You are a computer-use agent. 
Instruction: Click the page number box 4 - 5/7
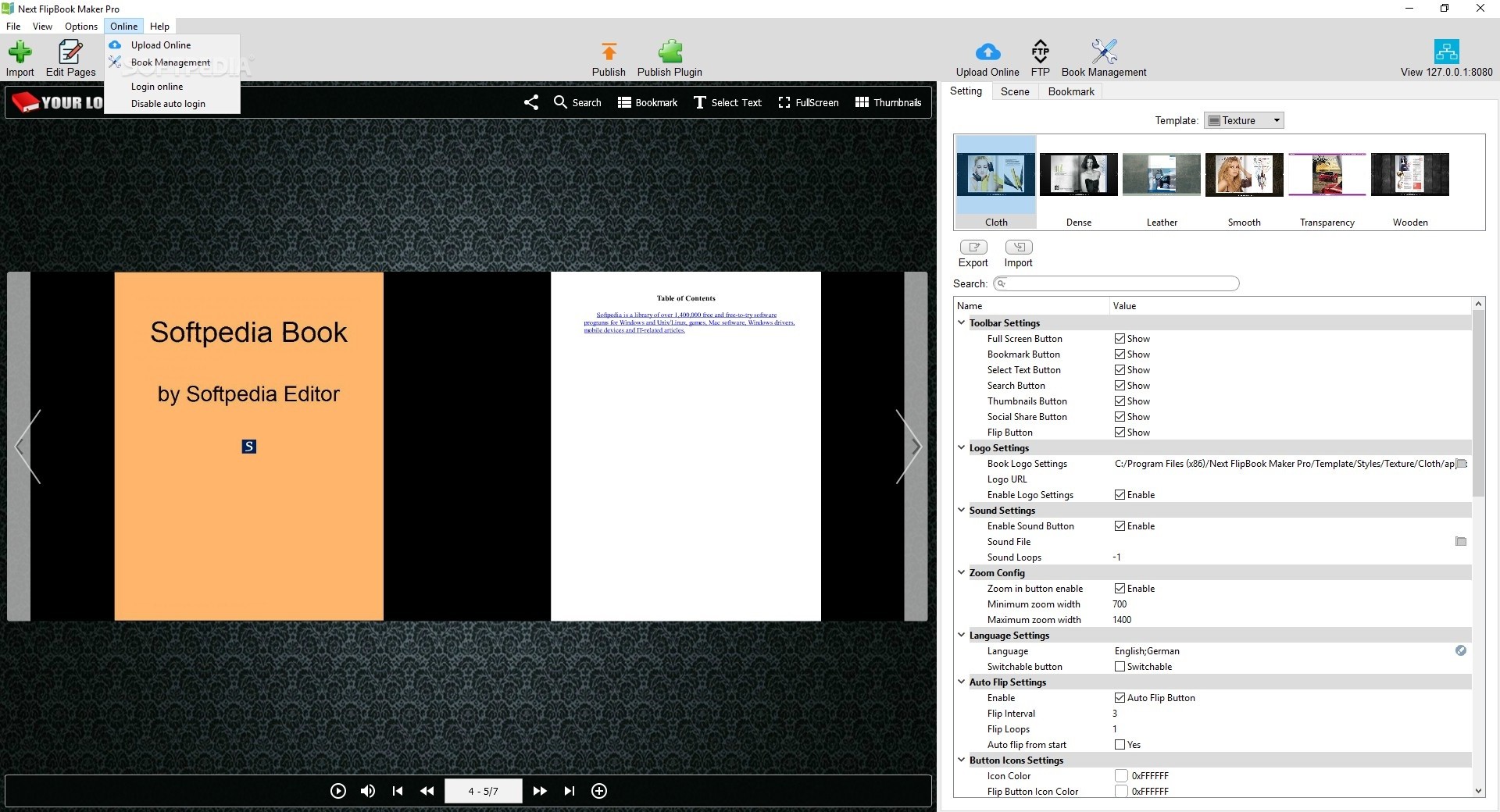[483, 791]
